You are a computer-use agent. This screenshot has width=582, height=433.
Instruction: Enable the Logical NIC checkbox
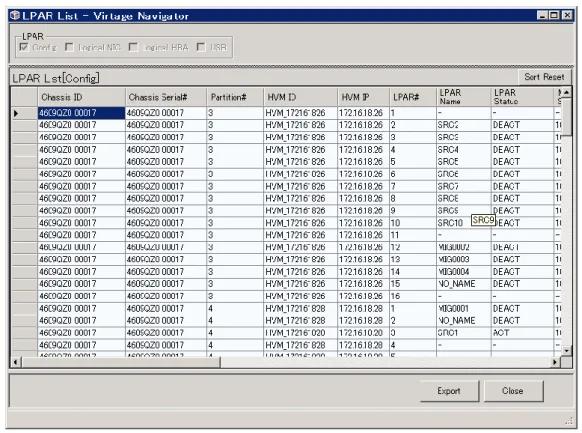coord(69,47)
